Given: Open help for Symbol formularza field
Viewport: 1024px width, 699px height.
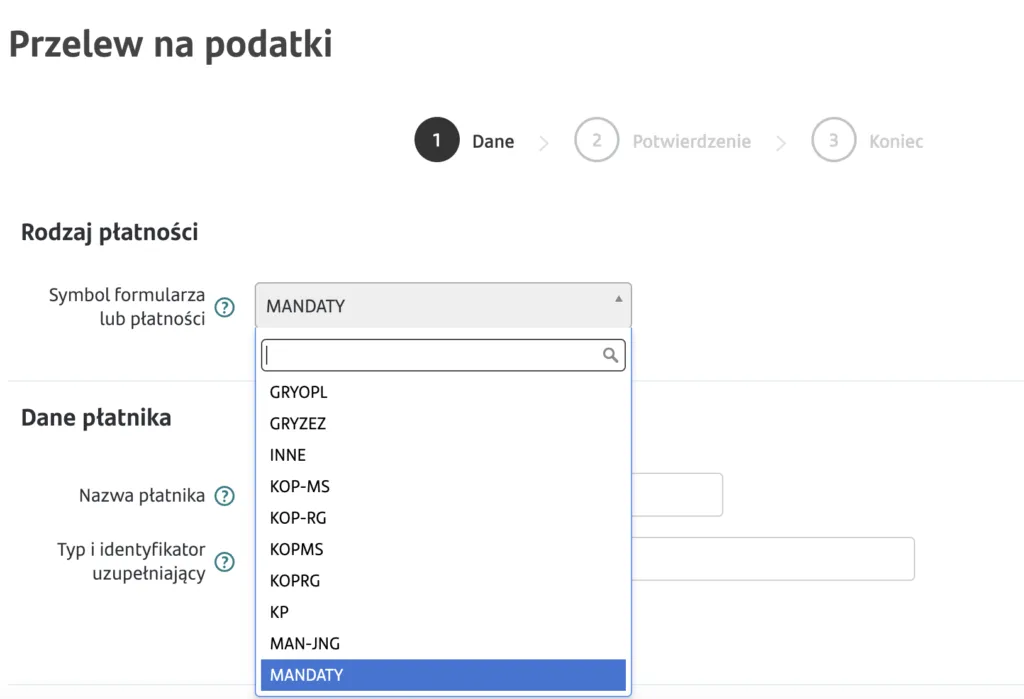Looking at the screenshot, I should click(x=224, y=308).
